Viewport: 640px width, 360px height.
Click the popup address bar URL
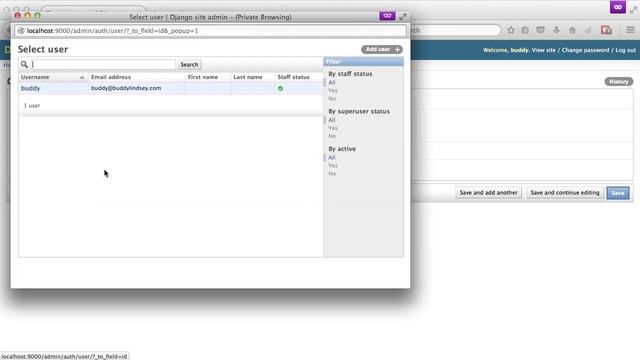point(112,31)
